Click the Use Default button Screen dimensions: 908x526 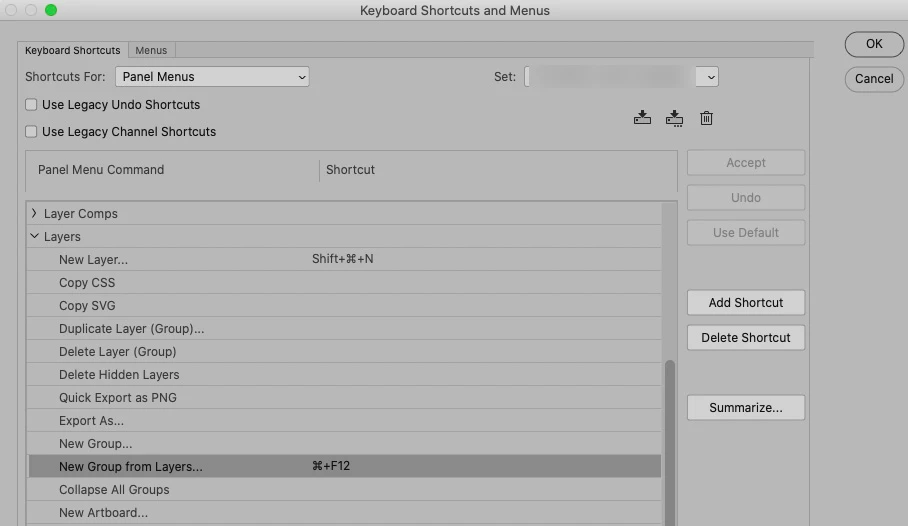pos(746,232)
